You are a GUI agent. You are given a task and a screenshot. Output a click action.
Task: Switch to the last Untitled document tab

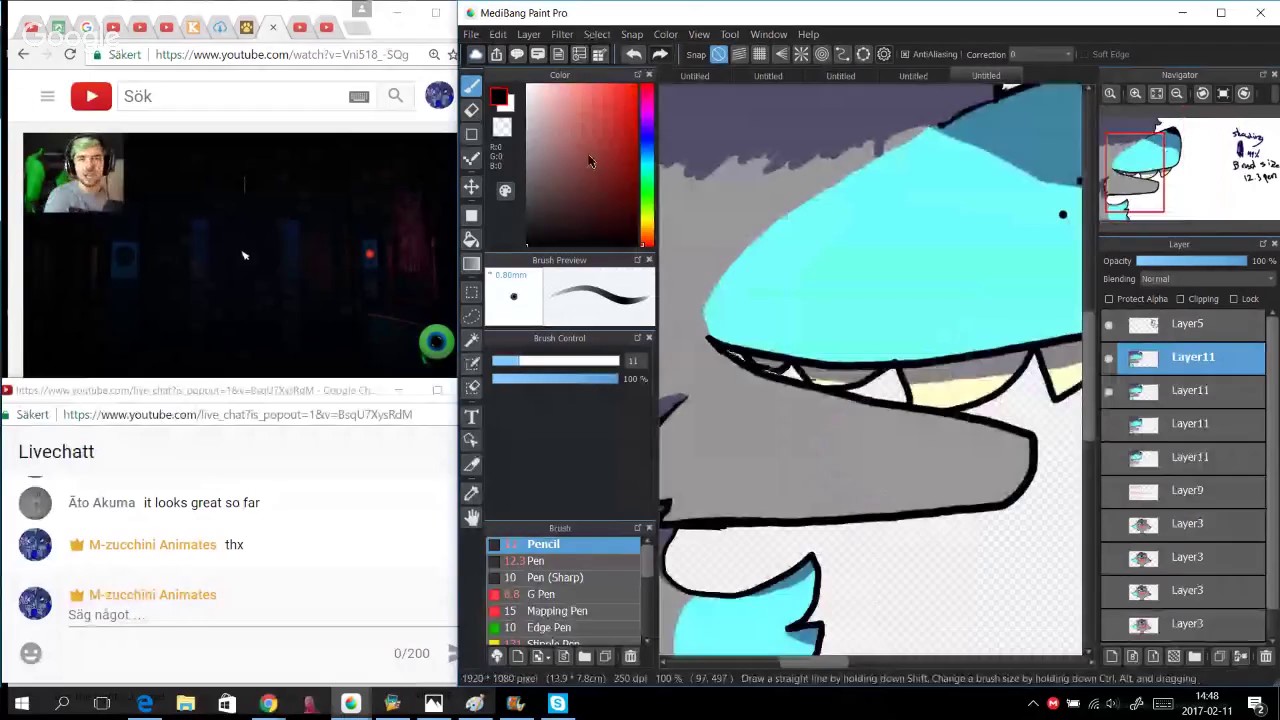[986, 75]
